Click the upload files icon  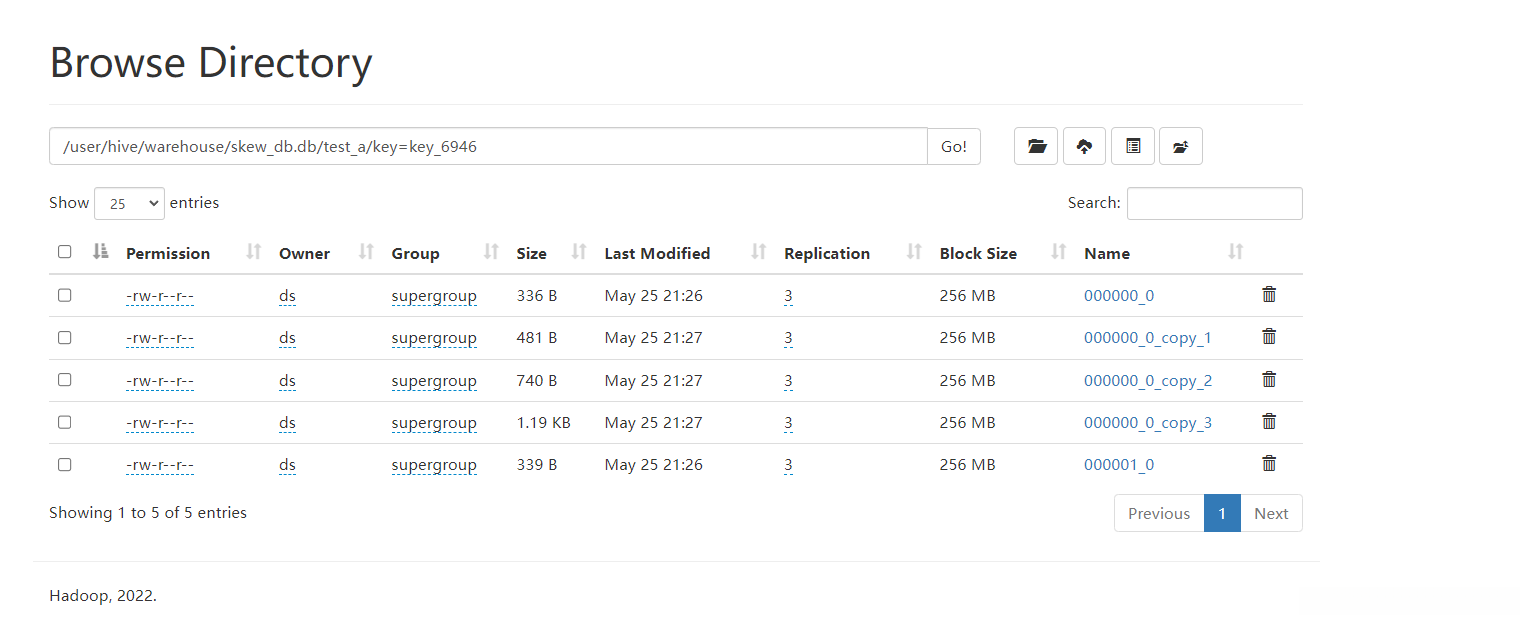tap(1084, 146)
